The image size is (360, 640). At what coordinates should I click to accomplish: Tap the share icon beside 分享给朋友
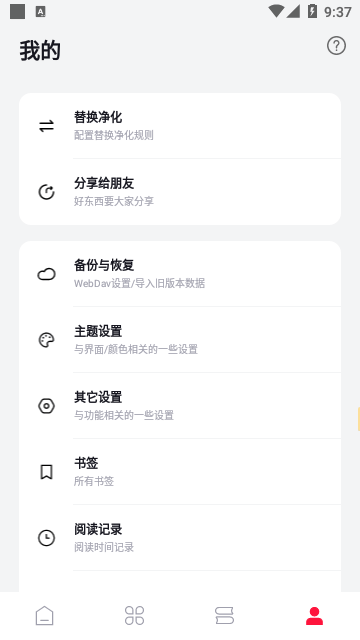click(x=47, y=192)
